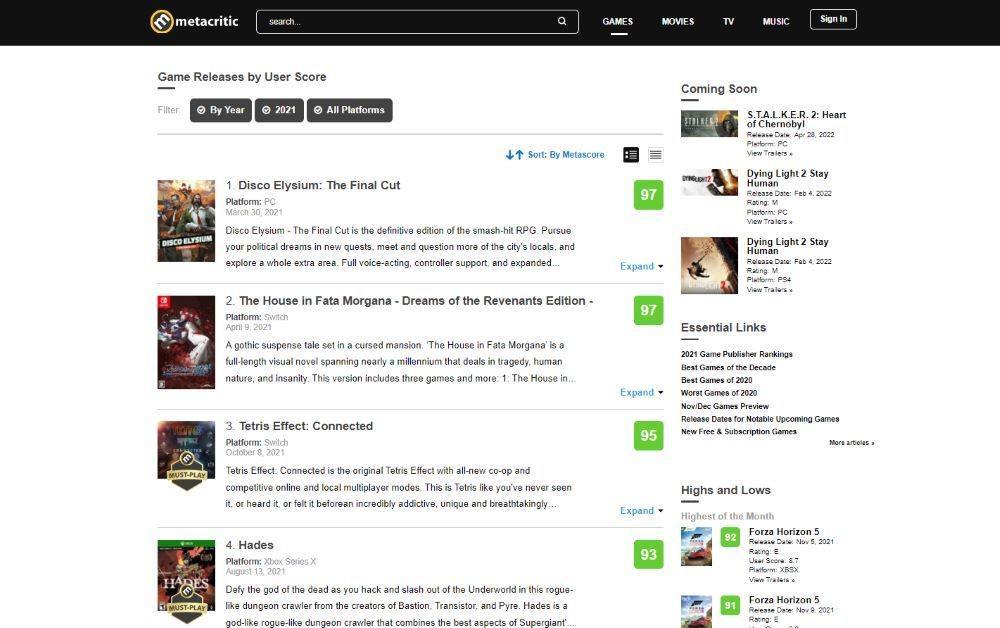Click Tetris Effect's 95 metascore badge
This screenshot has height=628, width=1000.
(x=648, y=435)
